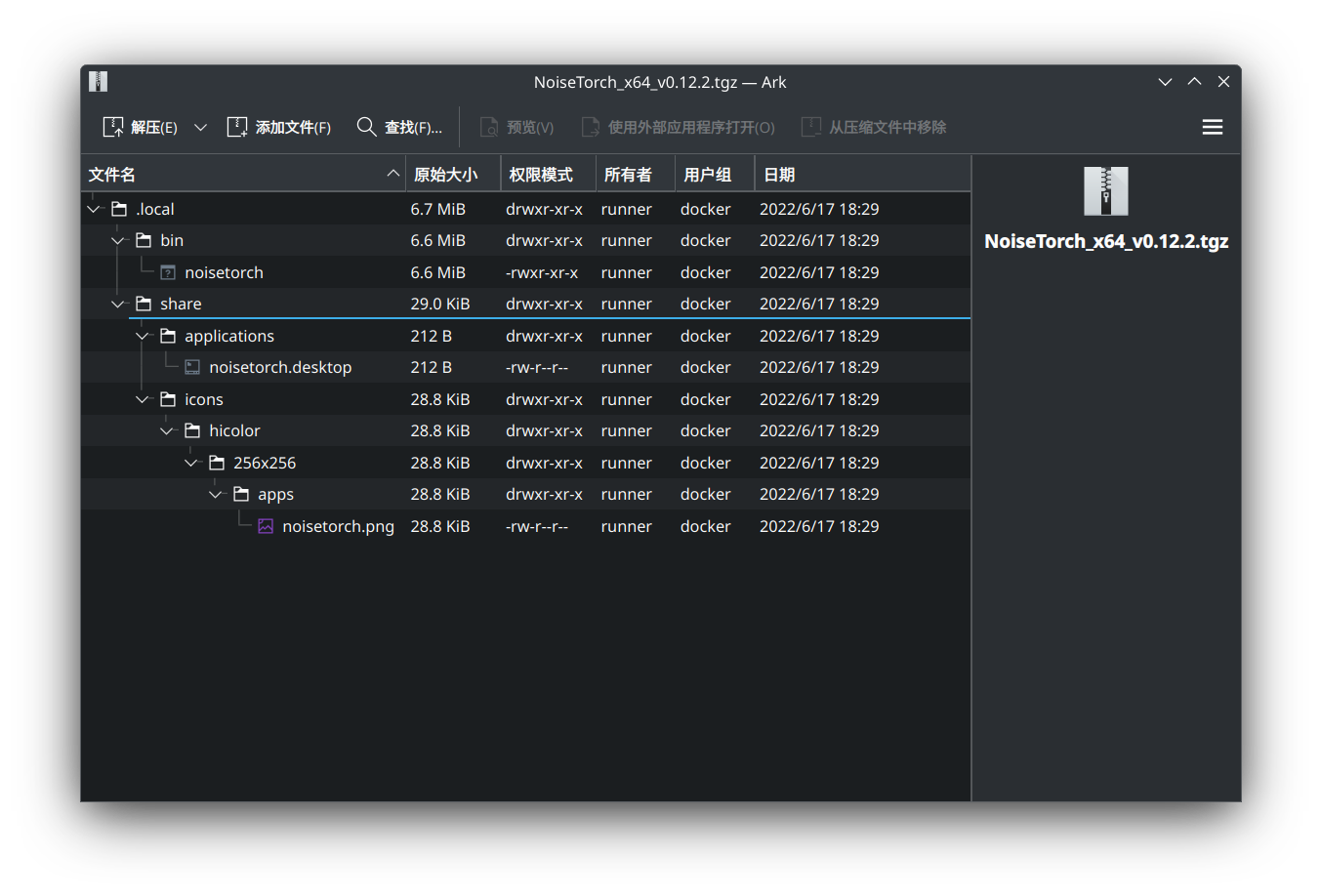The image size is (1321, 896).
Task: Click the Ark app icon in title bar
Action: click(x=98, y=81)
